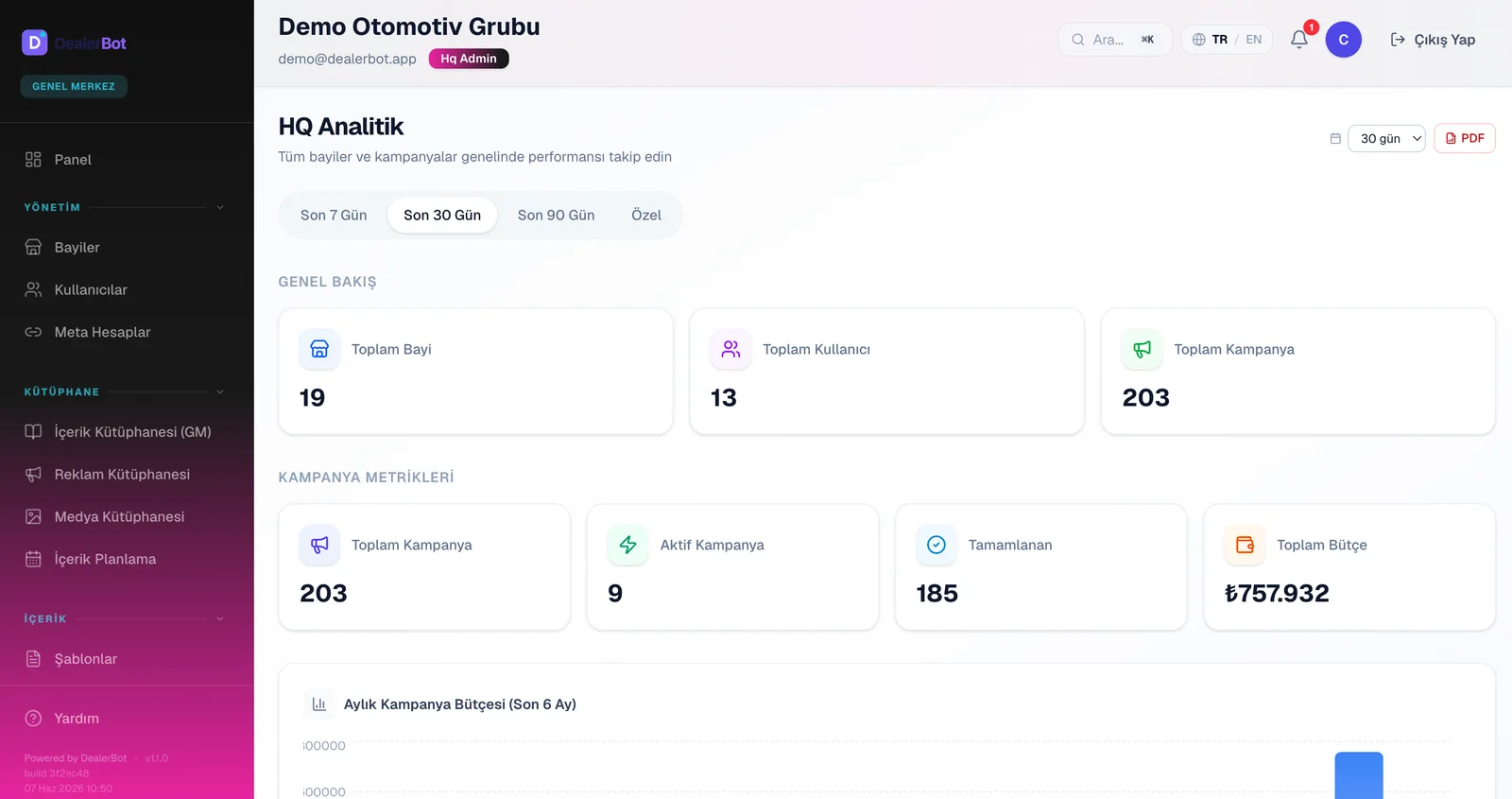
Task: Click the DealerBot logo icon
Action: pos(35,43)
